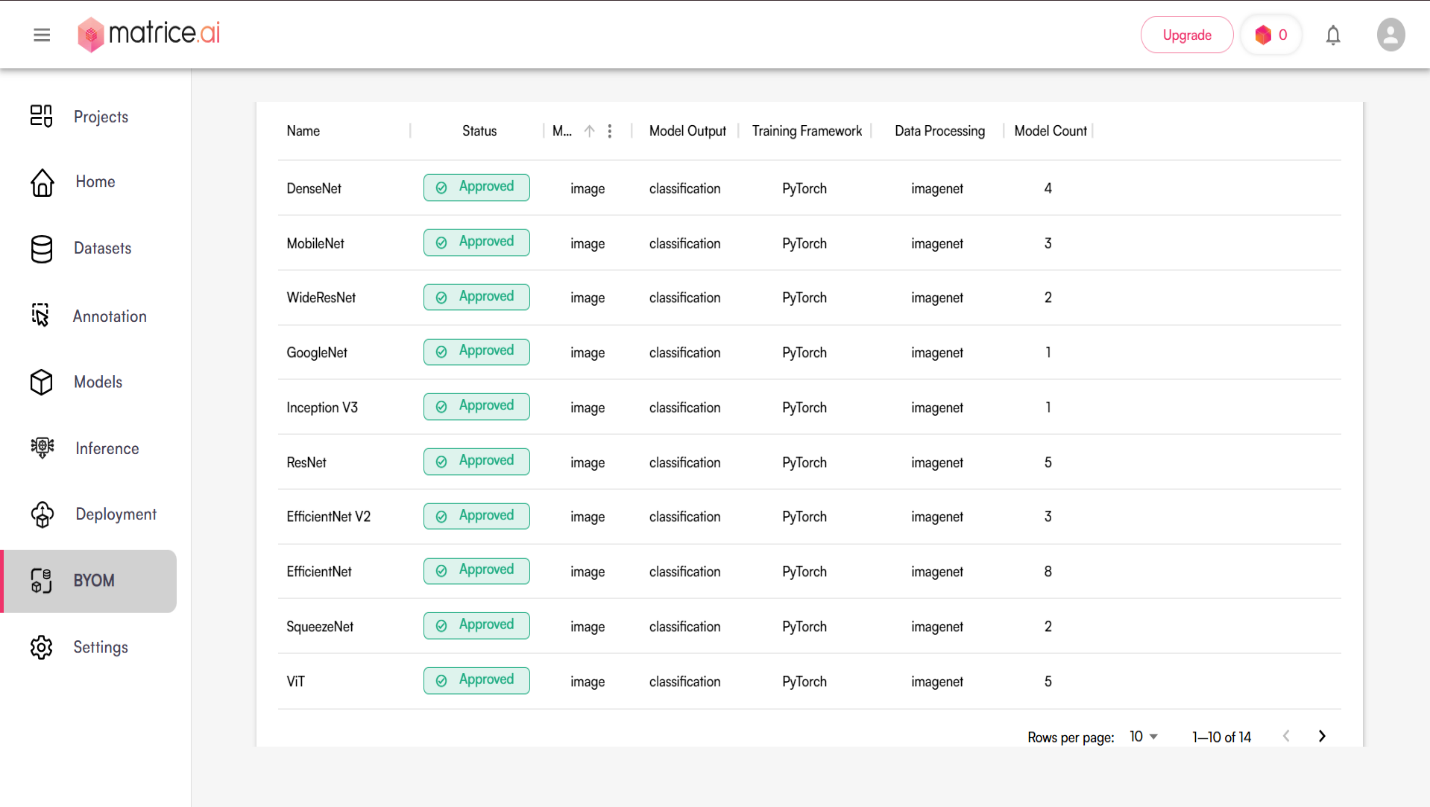Click the Training Framework column header
The image size is (1430, 807).
point(807,131)
